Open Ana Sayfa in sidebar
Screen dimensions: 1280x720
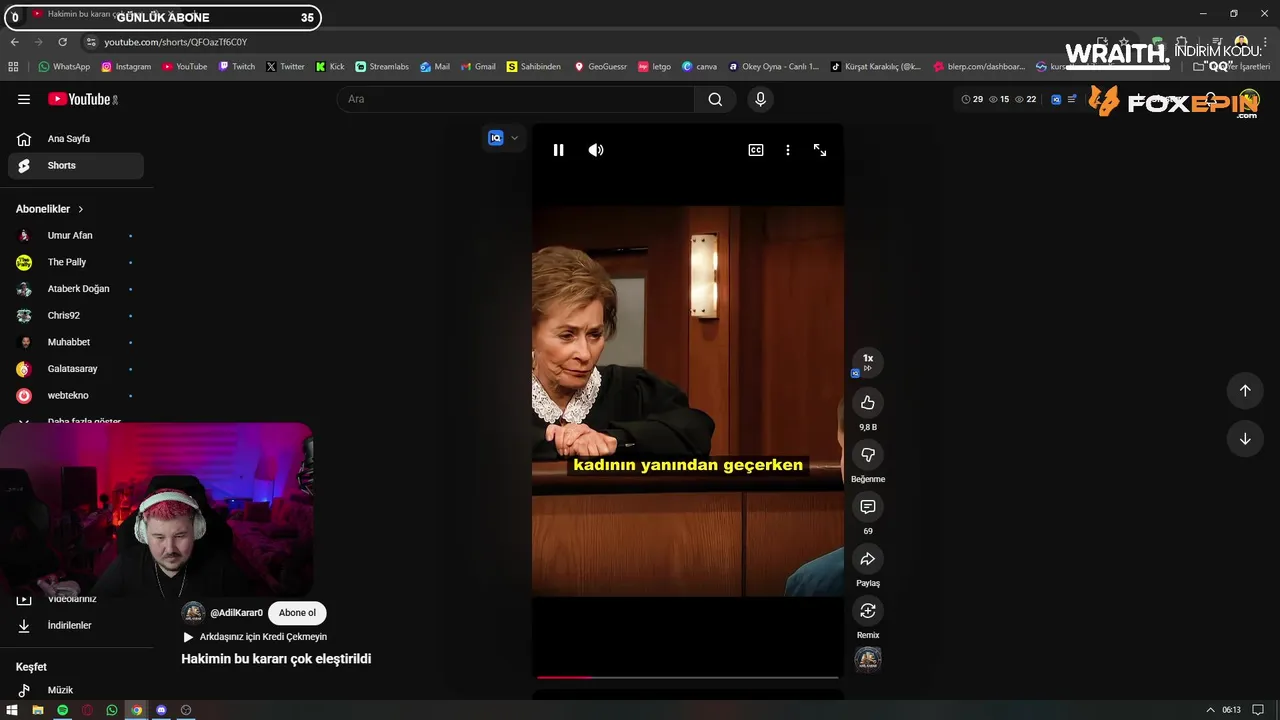point(76,139)
